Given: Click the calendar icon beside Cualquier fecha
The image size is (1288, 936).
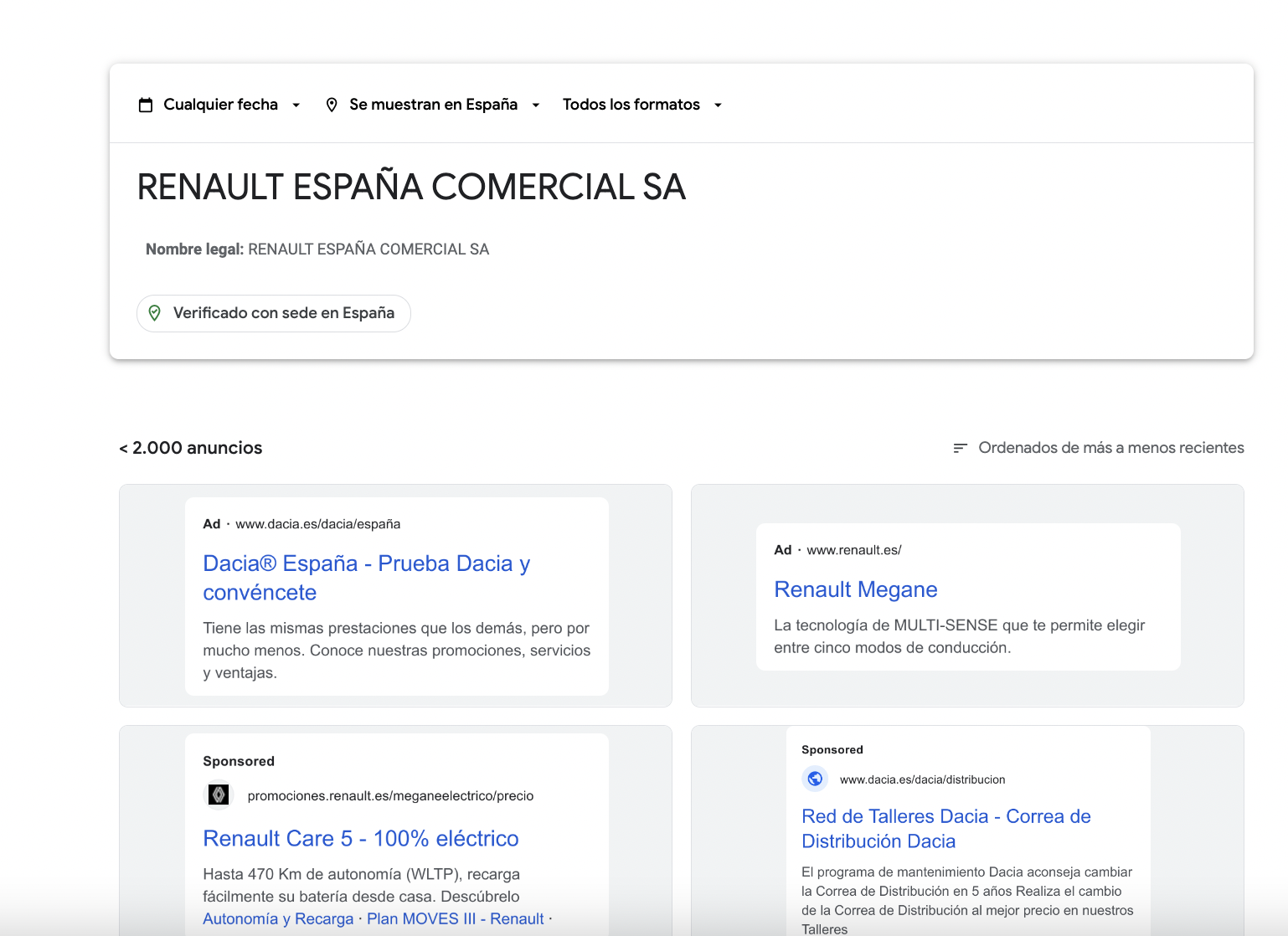Looking at the screenshot, I should click(146, 105).
